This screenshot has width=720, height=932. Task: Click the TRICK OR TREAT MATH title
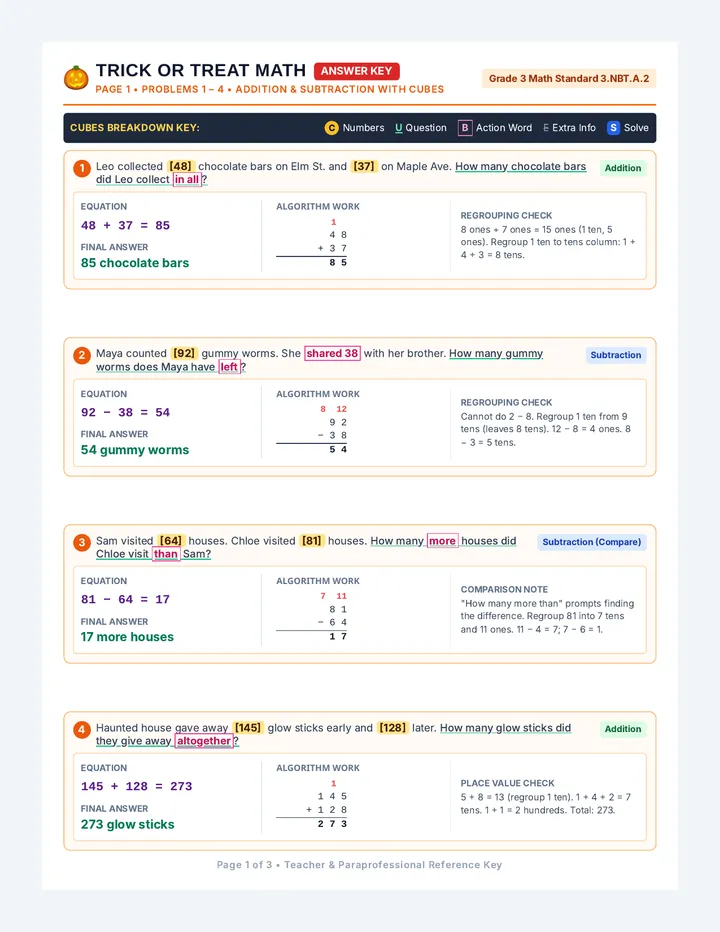pyautogui.click(x=200, y=71)
